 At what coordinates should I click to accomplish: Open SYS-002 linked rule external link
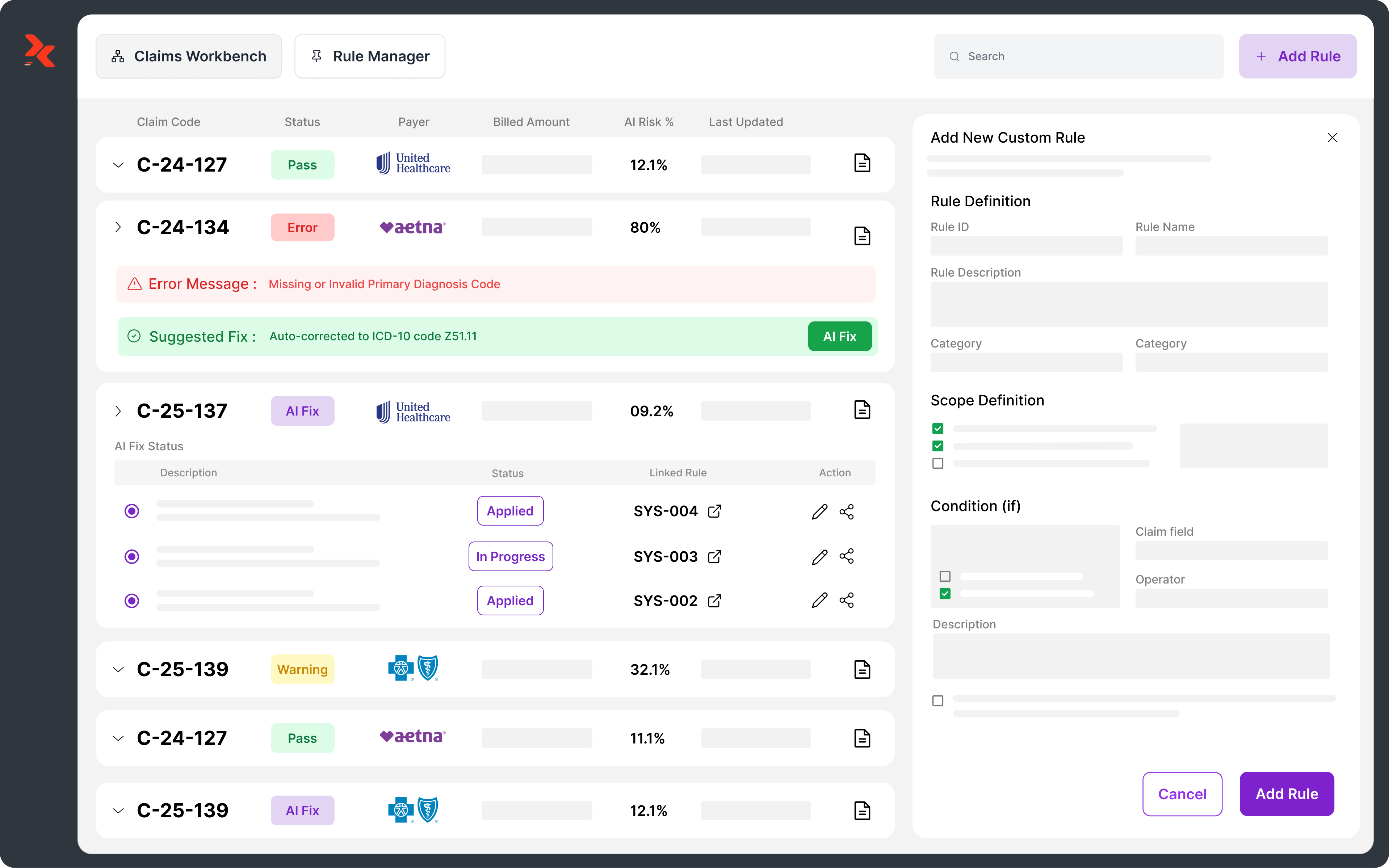pos(714,601)
